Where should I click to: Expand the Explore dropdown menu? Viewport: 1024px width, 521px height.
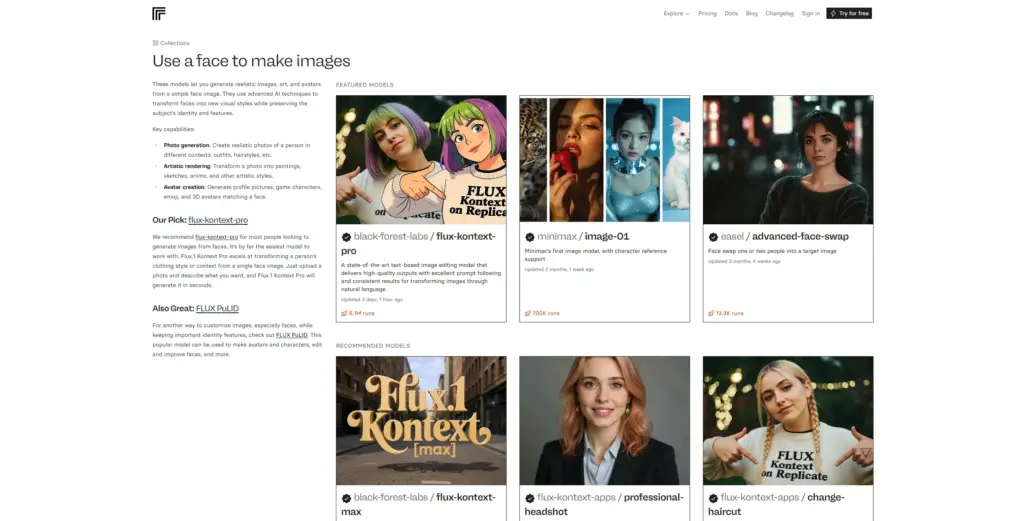coord(677,13)
